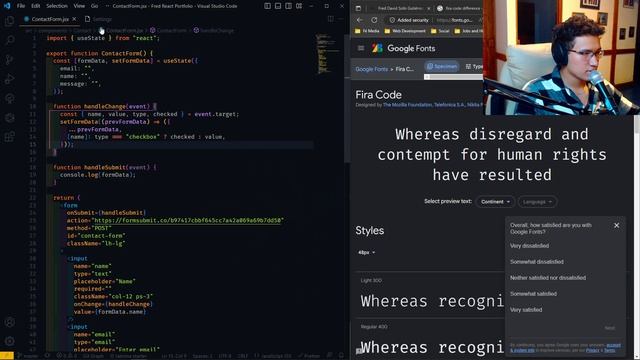Open the Explorer view in VS Code

click(x=9, y=20)
